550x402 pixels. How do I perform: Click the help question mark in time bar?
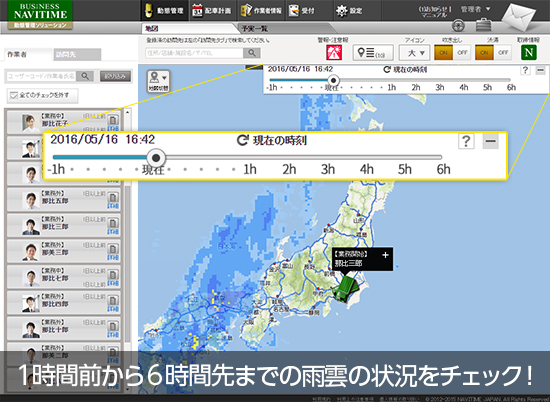tap(525, 70)
